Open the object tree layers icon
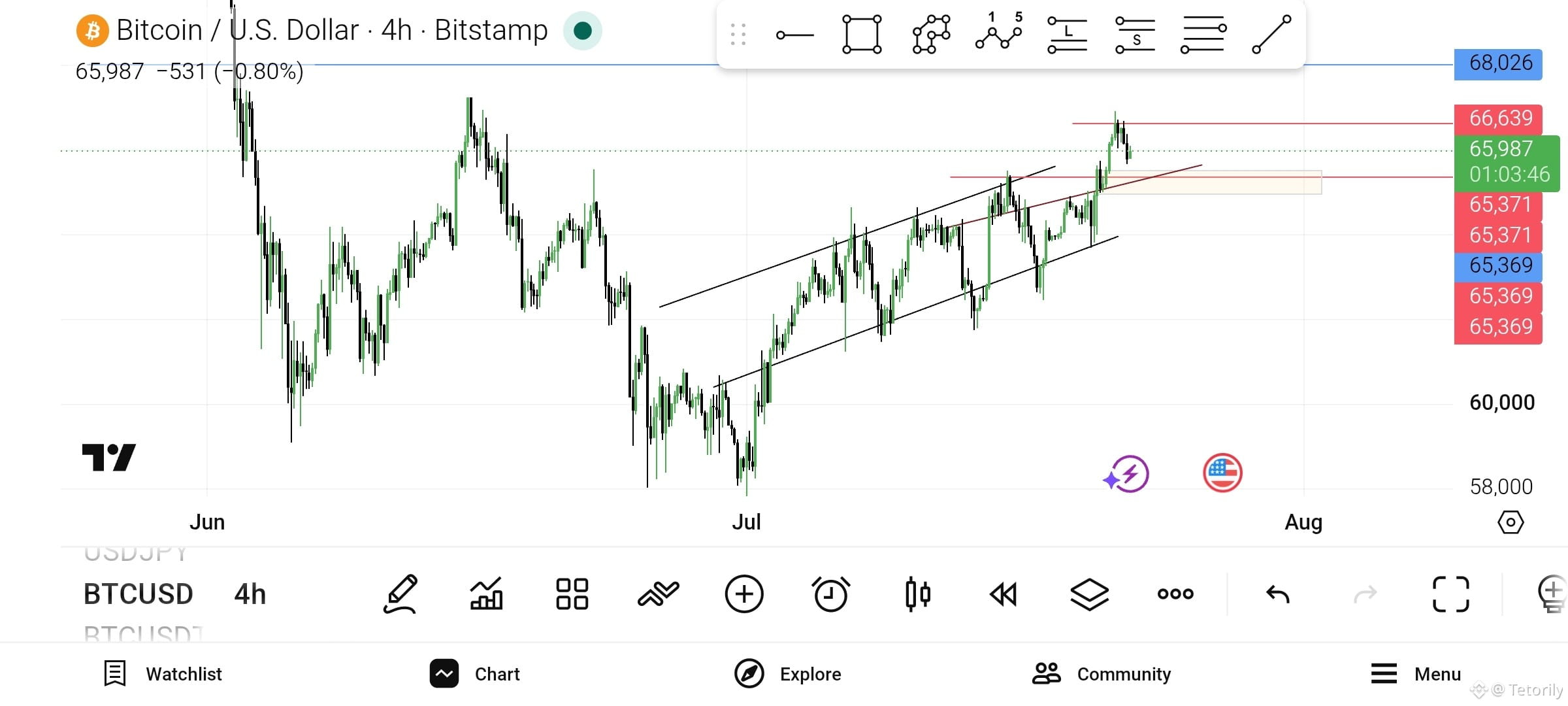The height and width of the screenshot is (706, 1568). pyautogui.click(x=1090, y=594)
